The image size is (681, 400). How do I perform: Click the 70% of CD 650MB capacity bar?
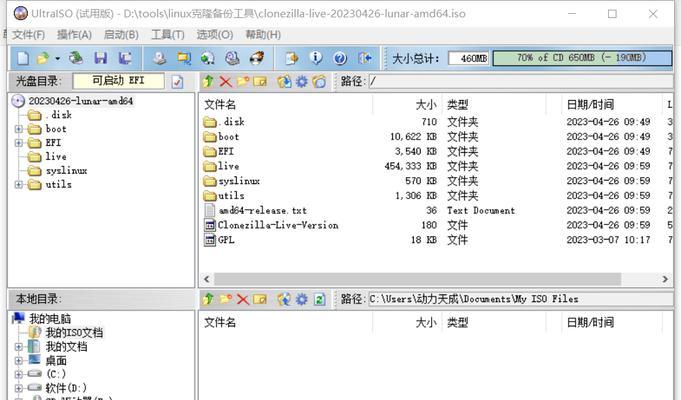click(582, 58)
